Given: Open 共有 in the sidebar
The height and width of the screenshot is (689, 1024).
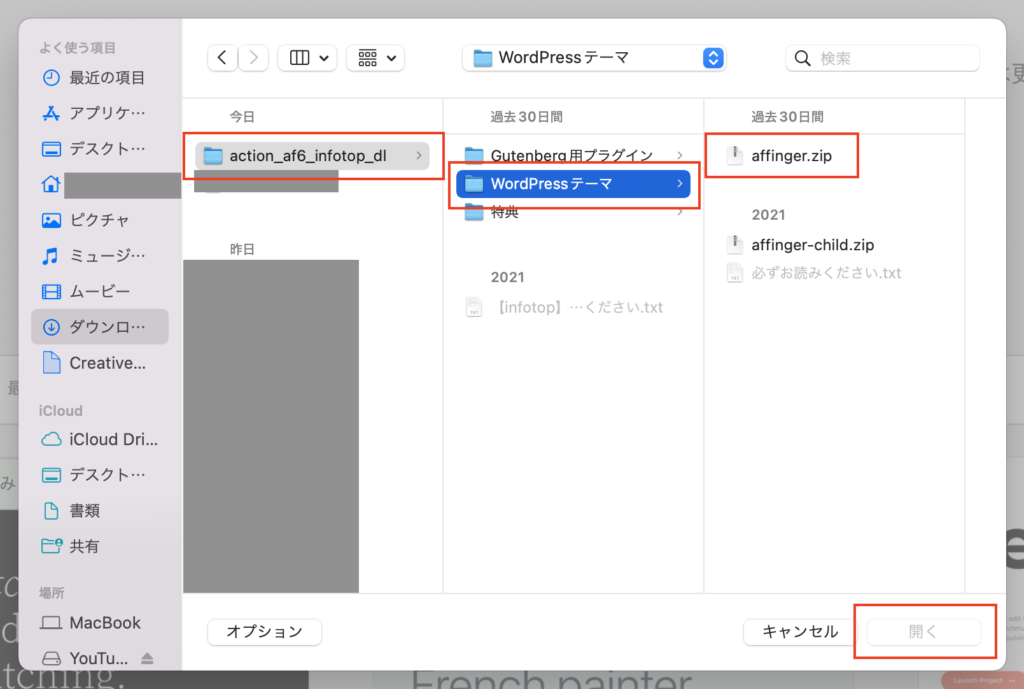Looking at the screenshot, I should 100,546.
